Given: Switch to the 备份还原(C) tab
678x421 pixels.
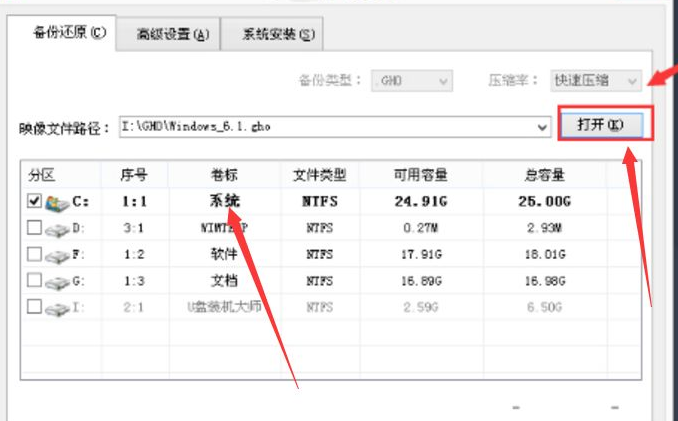Looking at the screenshot, I should tap(61, 33).
